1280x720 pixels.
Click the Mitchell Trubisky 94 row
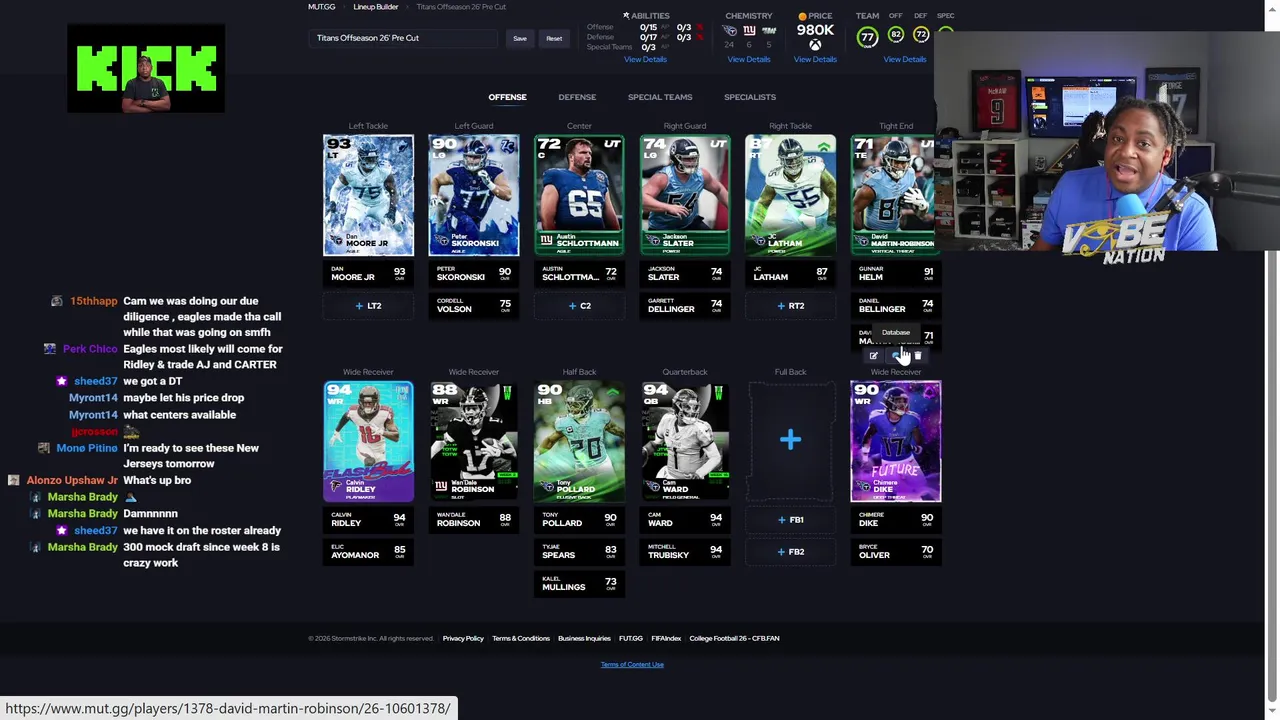685,551
